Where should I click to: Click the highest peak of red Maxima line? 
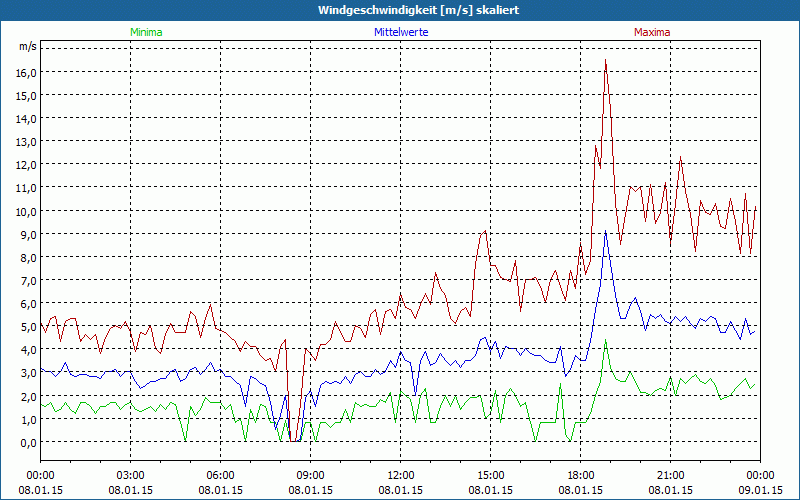click(x=605, y=61)
